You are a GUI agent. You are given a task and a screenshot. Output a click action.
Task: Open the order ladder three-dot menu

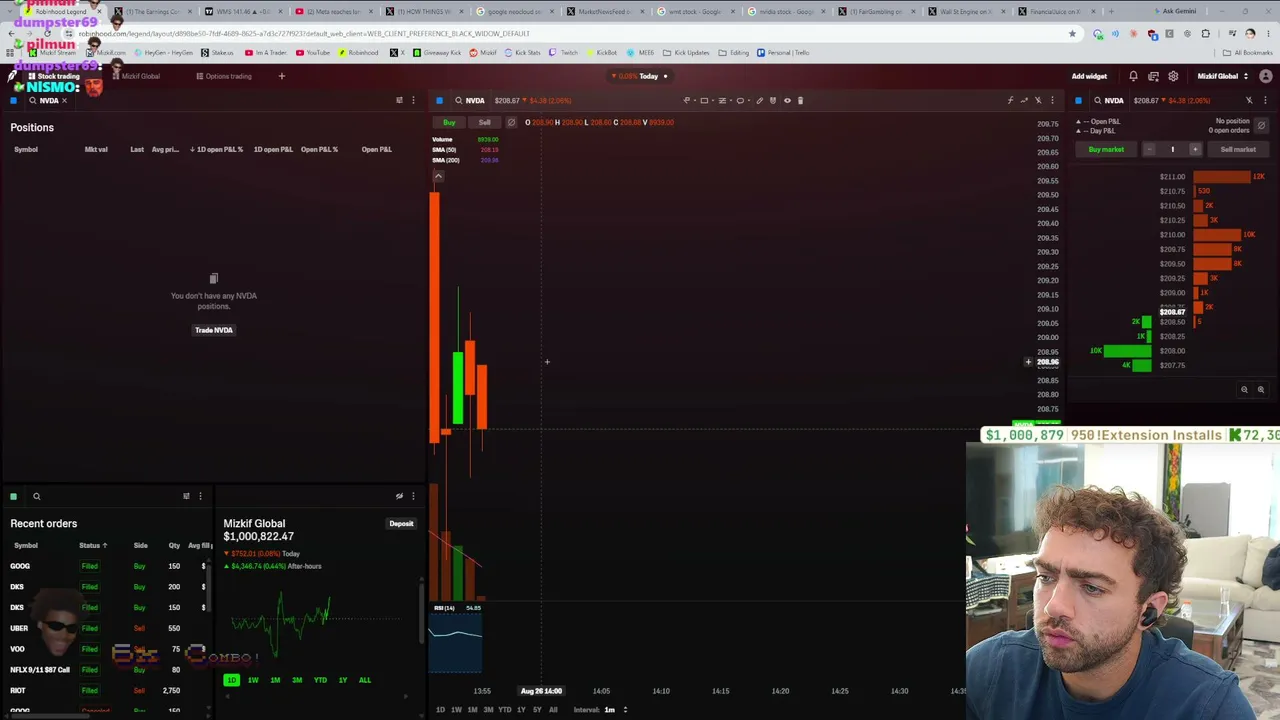[1265, 100]
